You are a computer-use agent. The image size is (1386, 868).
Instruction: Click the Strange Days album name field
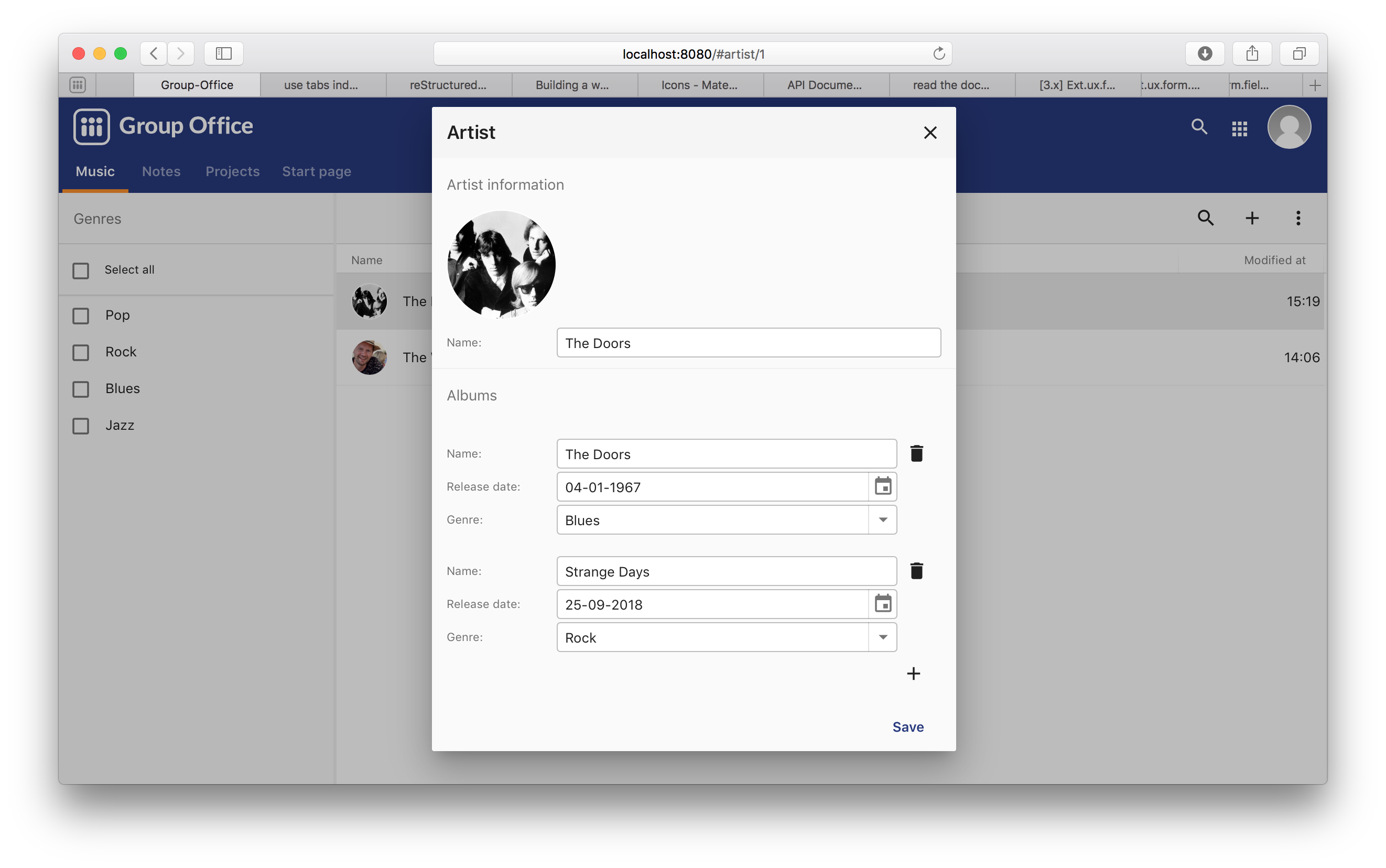(727, 571)
